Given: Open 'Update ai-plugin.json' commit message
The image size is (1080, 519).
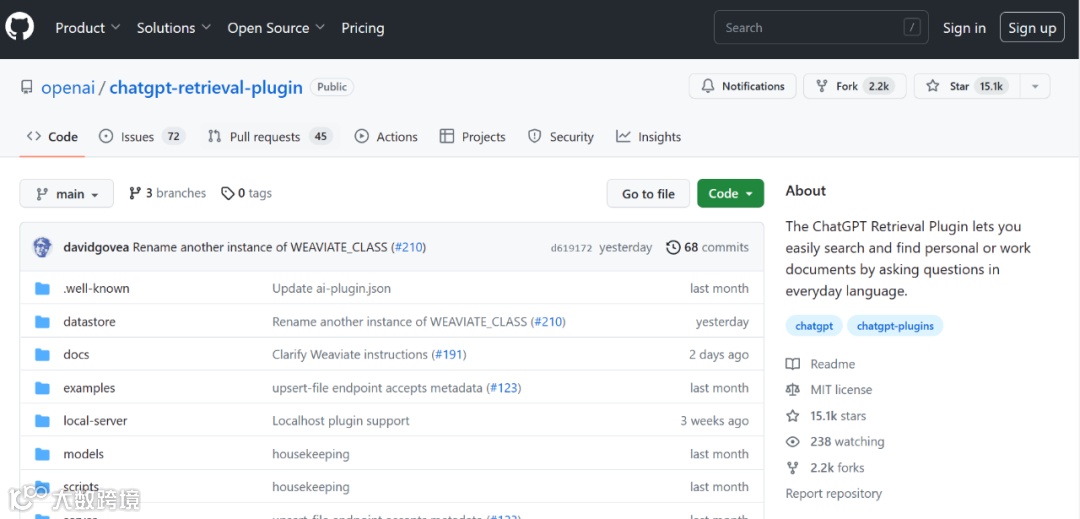Looking at the screenshot, I should (331, 288).
